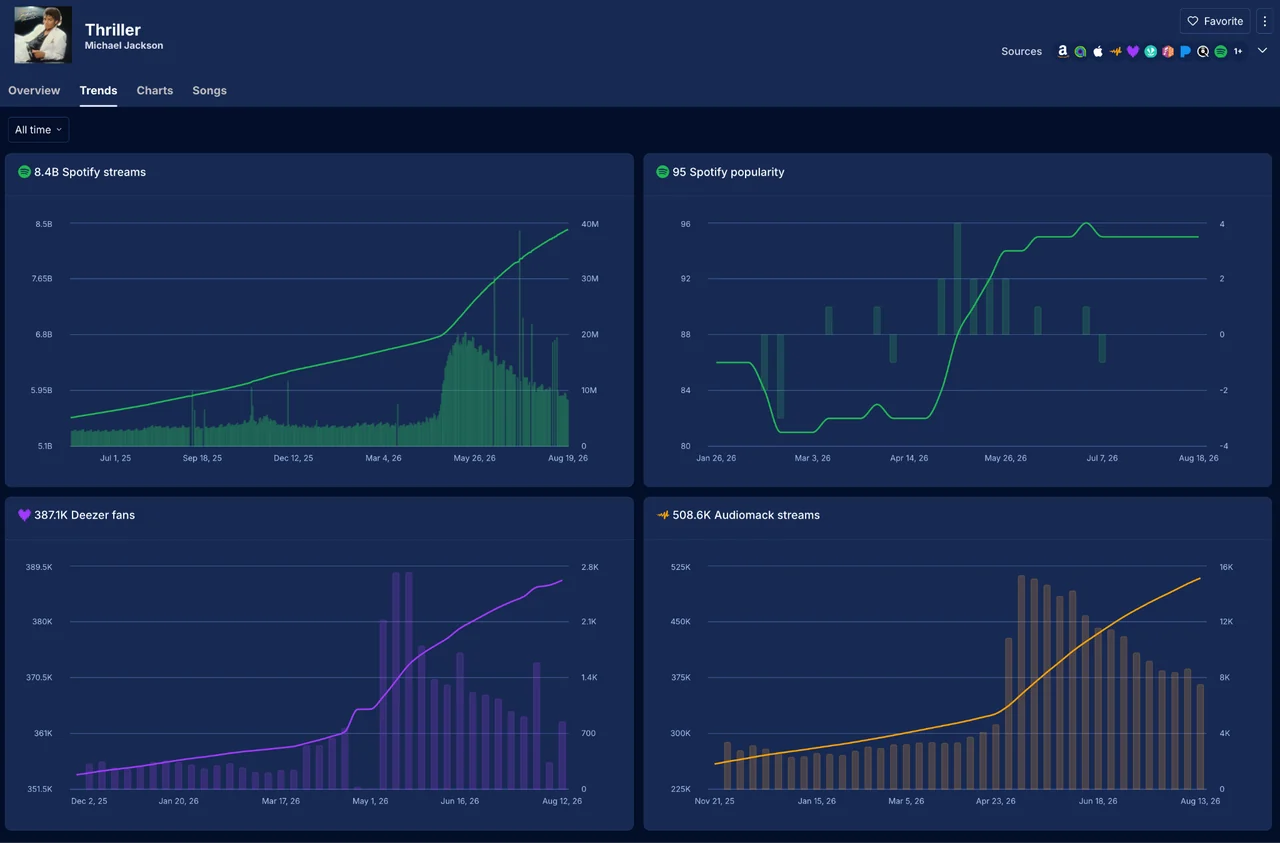Click the Deezer purple heart in the Sources row
The image size is (1280, 843).
(1133, 51)
